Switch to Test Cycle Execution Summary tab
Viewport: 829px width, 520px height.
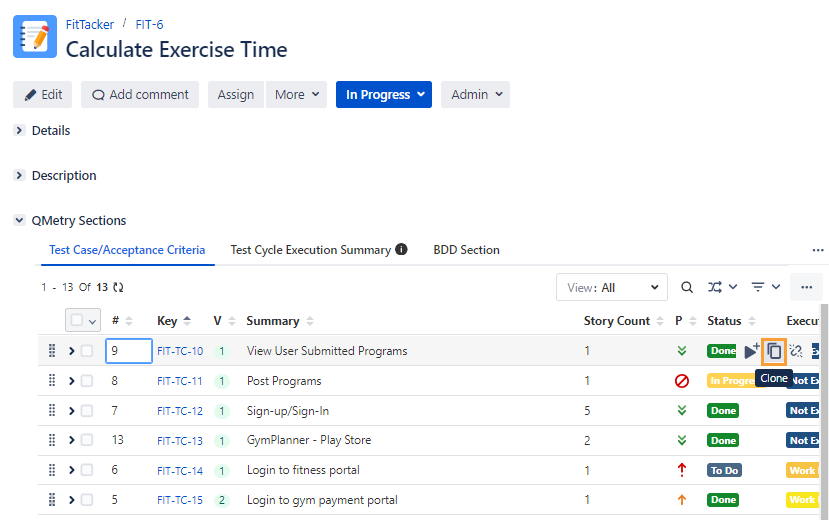coord(310,250)
